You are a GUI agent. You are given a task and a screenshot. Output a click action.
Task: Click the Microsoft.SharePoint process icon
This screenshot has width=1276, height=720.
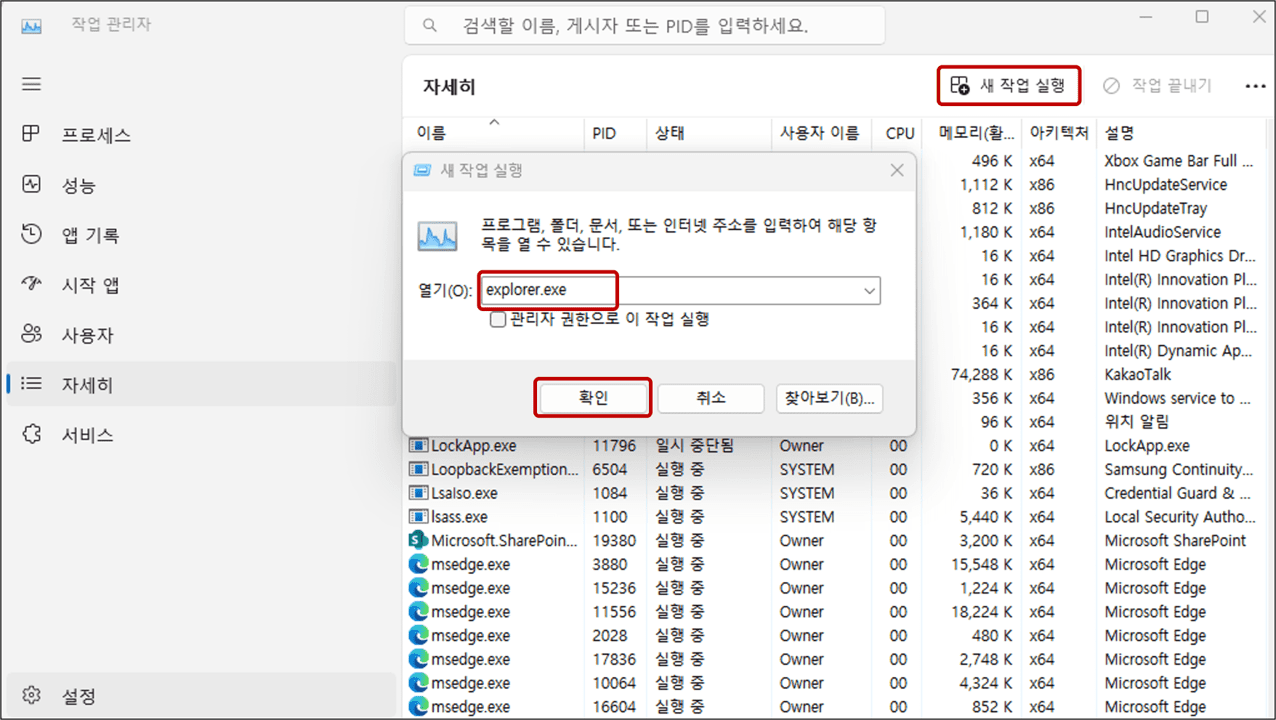[x=419, y=540]
